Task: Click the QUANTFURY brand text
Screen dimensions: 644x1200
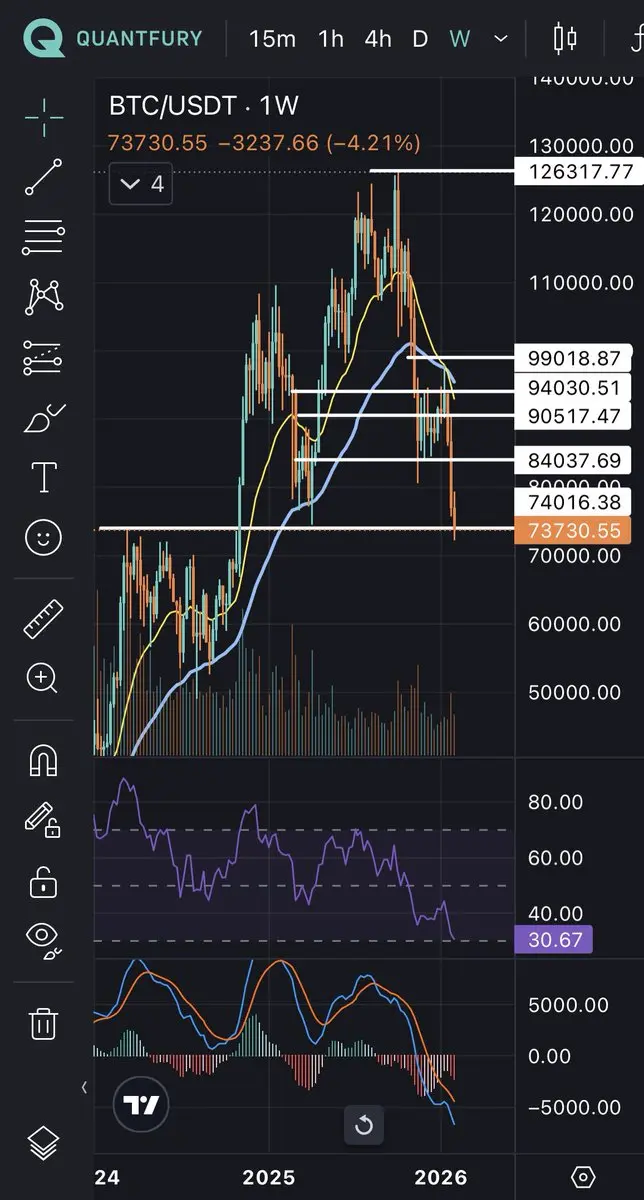Action: (139, 40)
